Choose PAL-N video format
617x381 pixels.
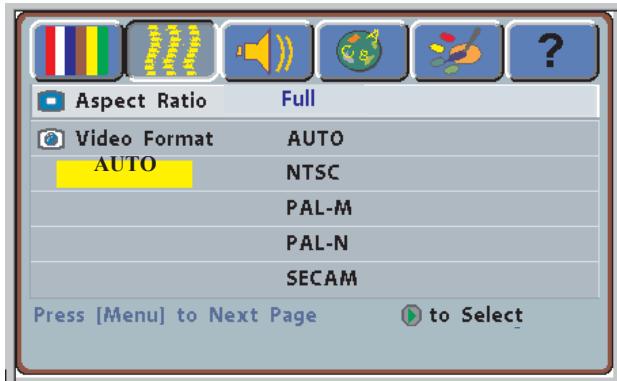(317, 243)
